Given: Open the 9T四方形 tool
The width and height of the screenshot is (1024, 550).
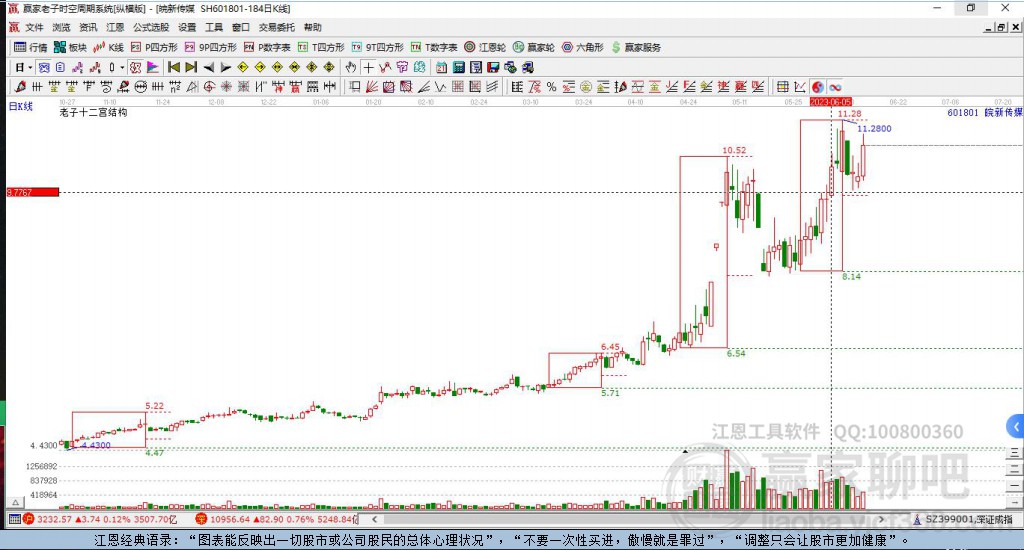Looking at the screenshot, I should tap(377, 47).
